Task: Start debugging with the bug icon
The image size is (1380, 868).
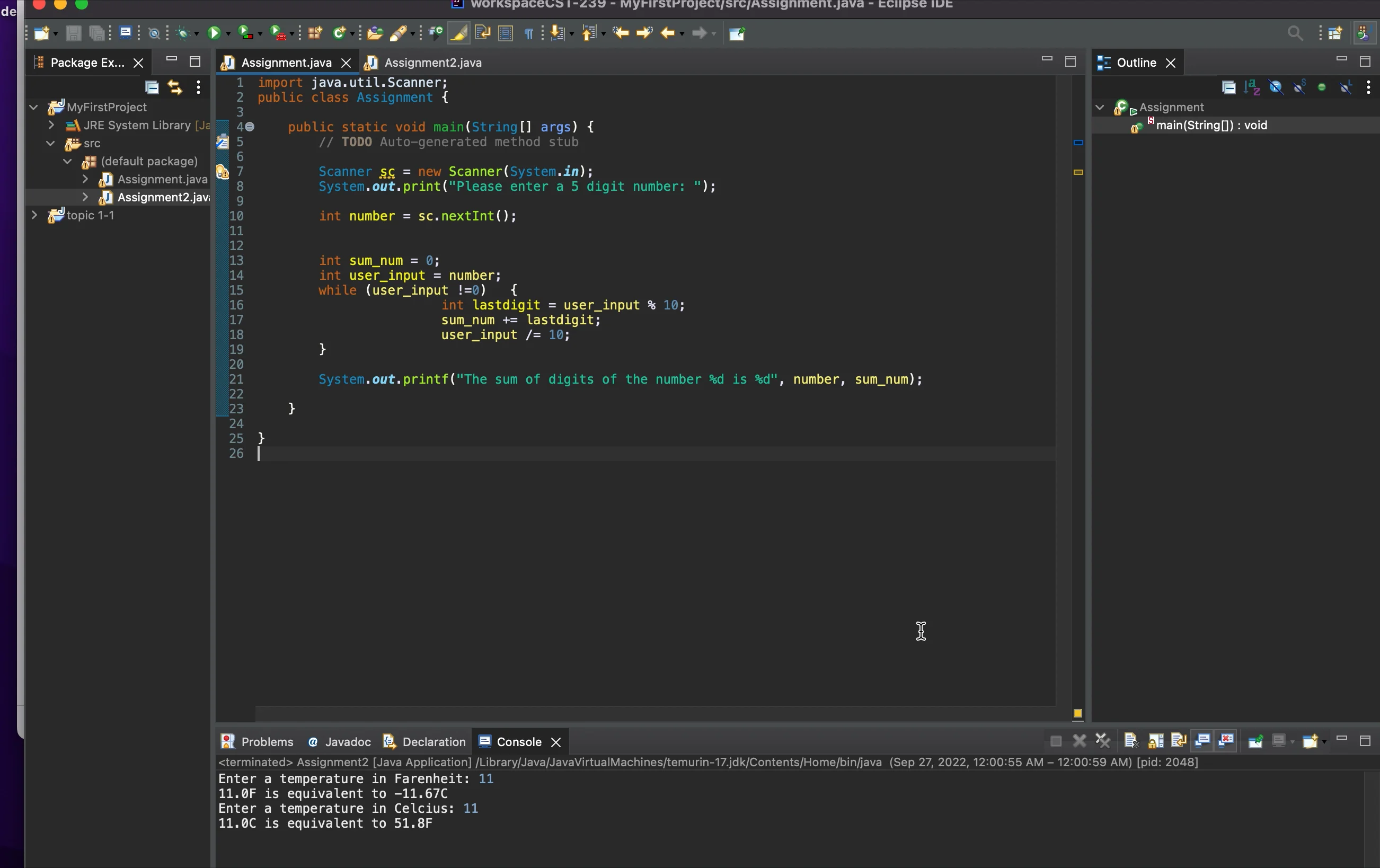Action: (183, 33)
